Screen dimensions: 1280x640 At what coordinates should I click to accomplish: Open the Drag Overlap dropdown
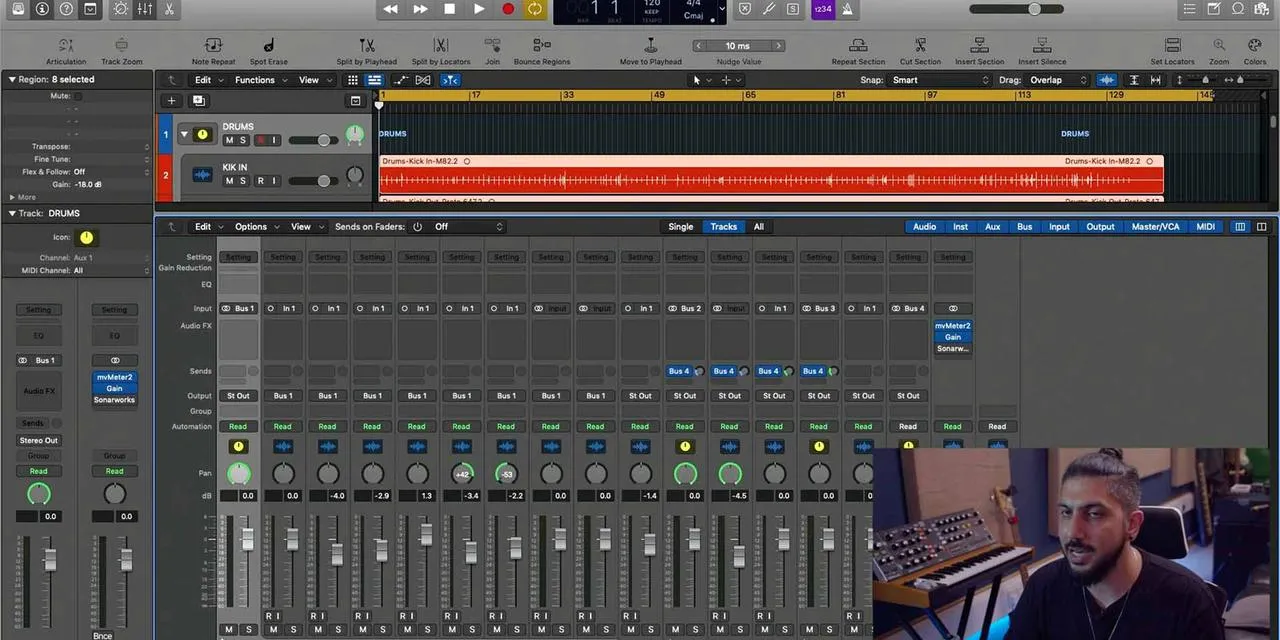coord(1058,80)
